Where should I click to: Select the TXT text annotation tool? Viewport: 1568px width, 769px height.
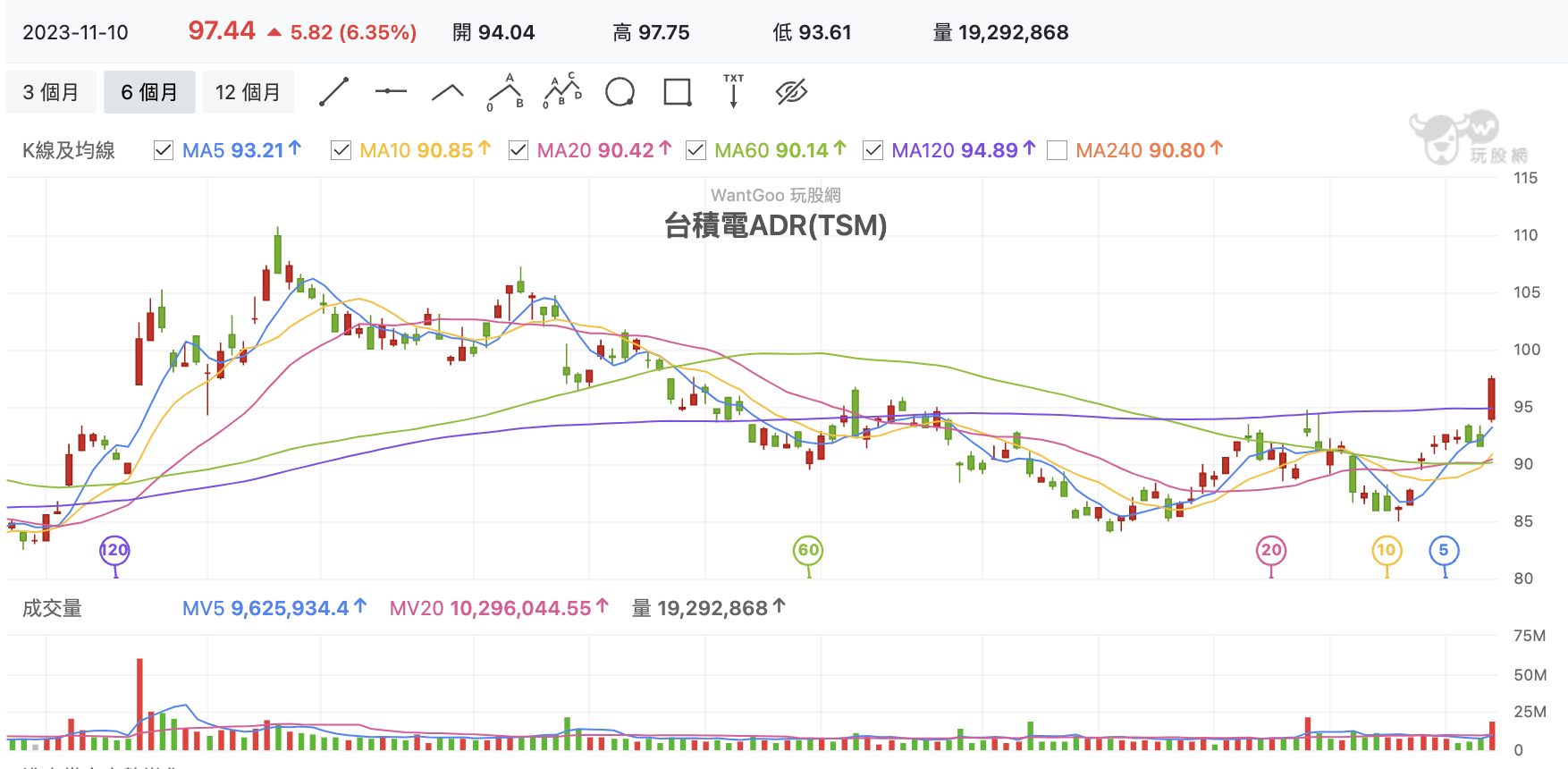tap(734, 91)
